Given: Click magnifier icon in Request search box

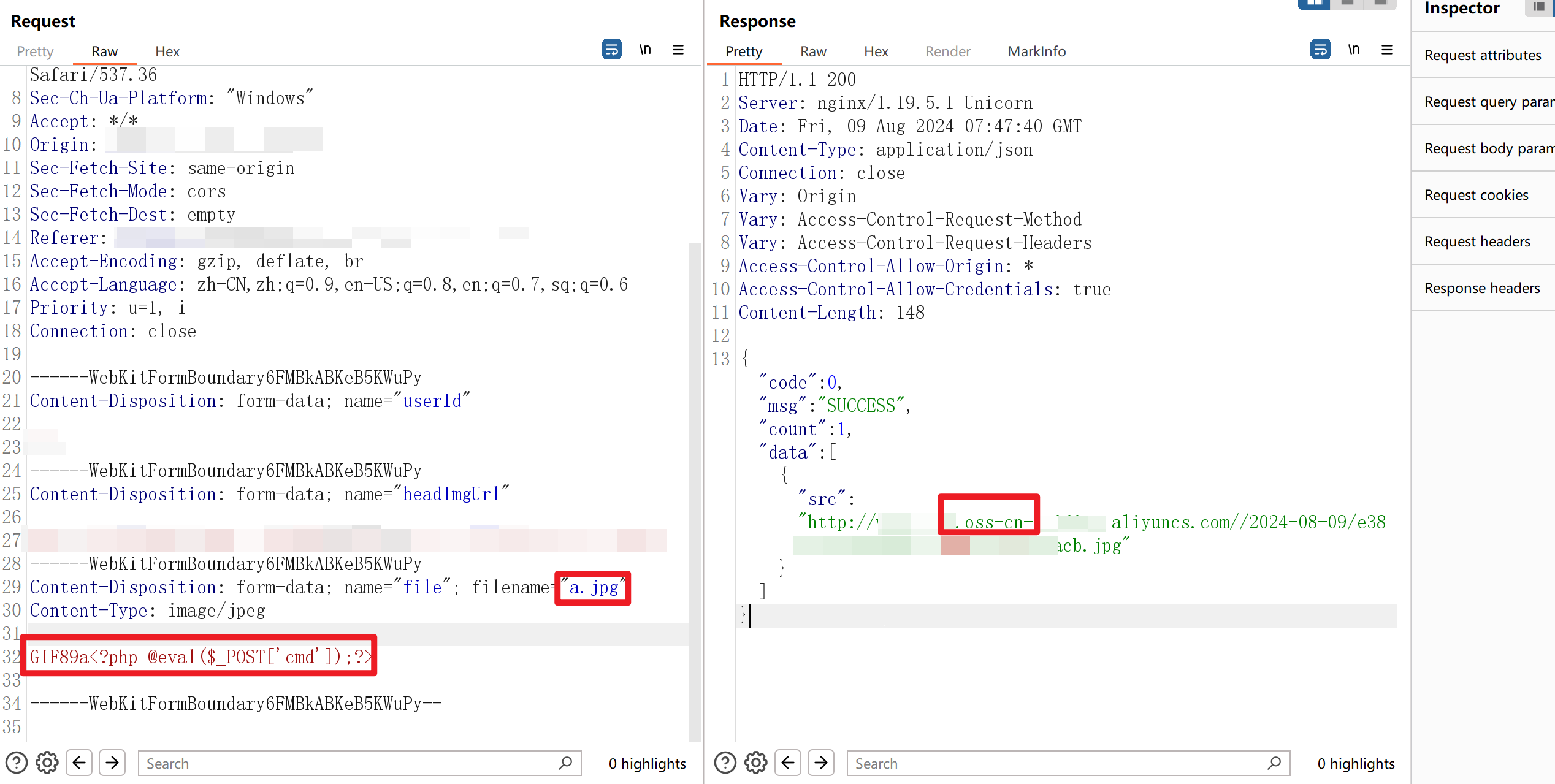Looking at the screenshot, I should click(x=565, y=763).
